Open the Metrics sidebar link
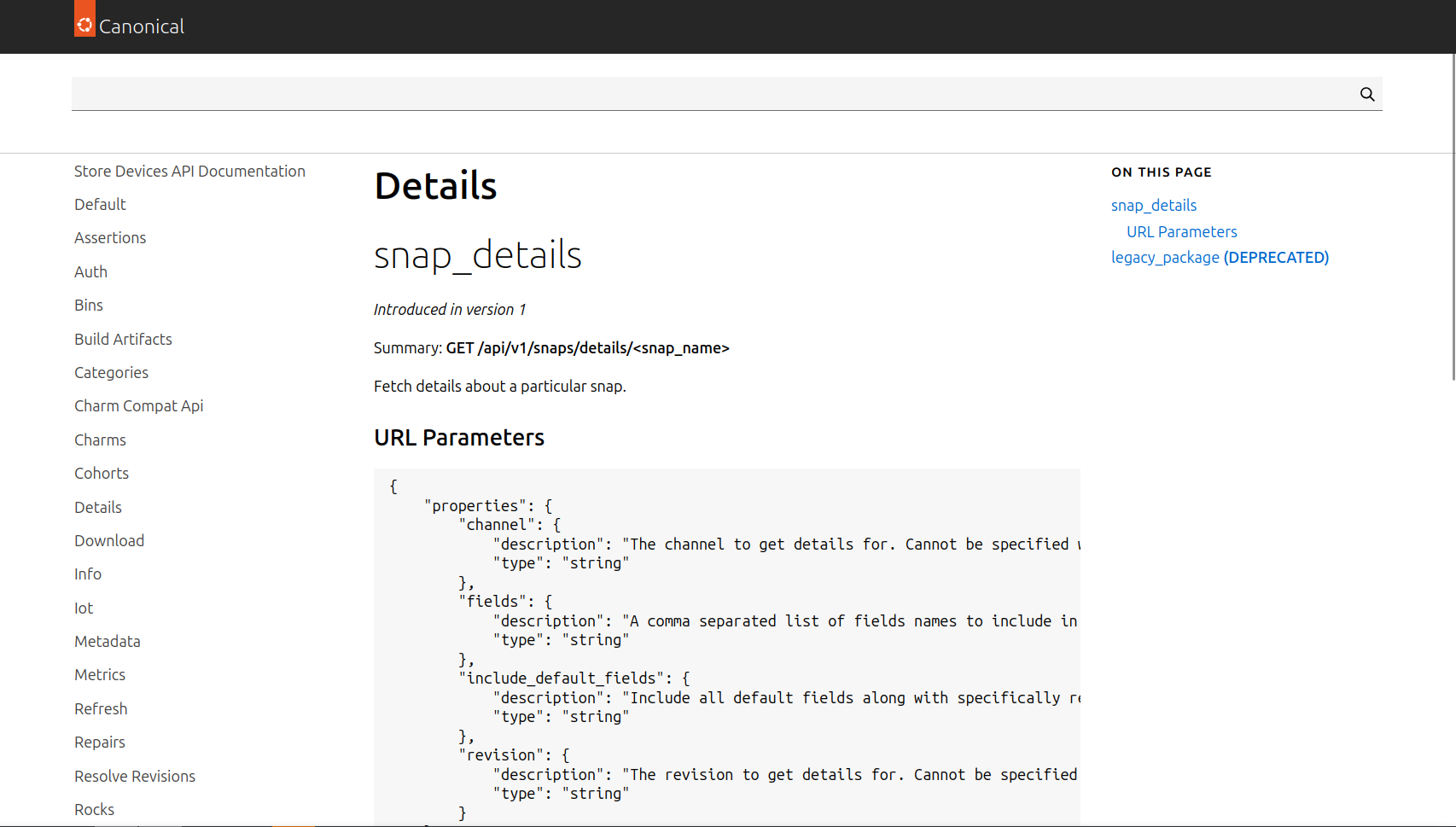The image size is (1456, 827). pos(100,675)
